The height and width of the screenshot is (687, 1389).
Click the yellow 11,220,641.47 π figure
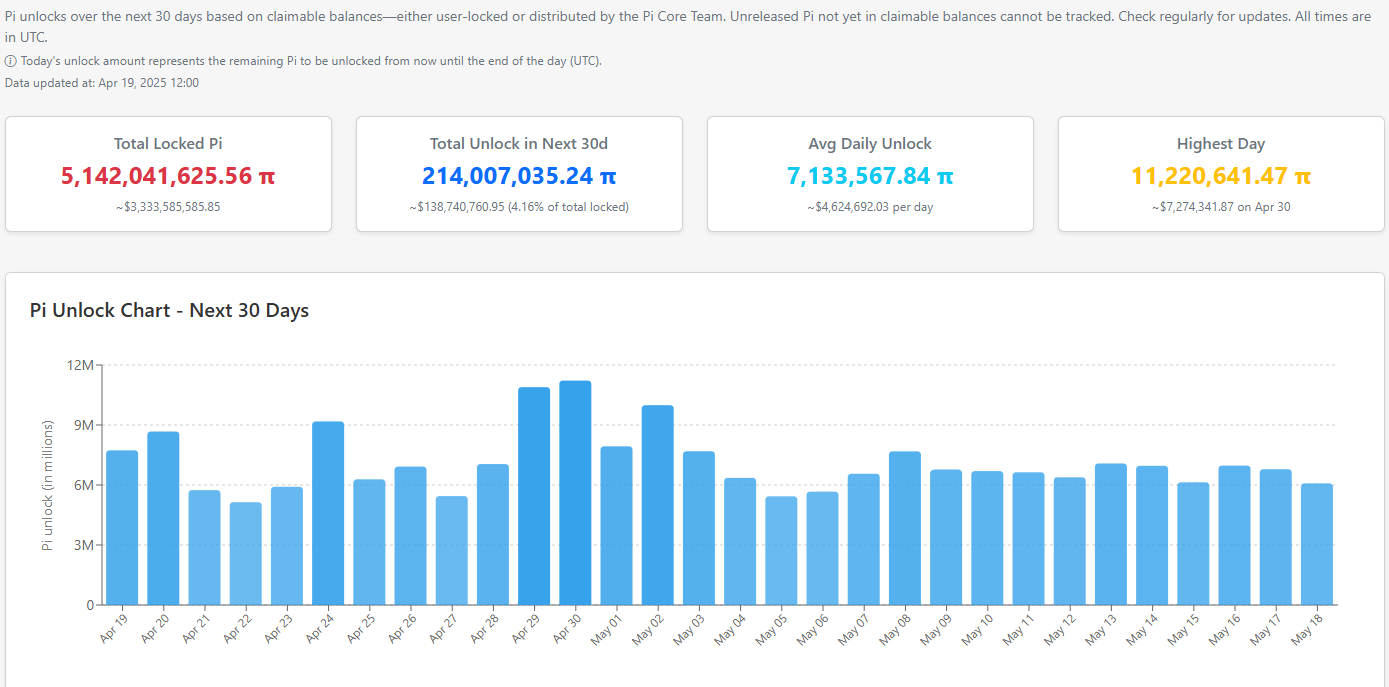point(1221,177)
